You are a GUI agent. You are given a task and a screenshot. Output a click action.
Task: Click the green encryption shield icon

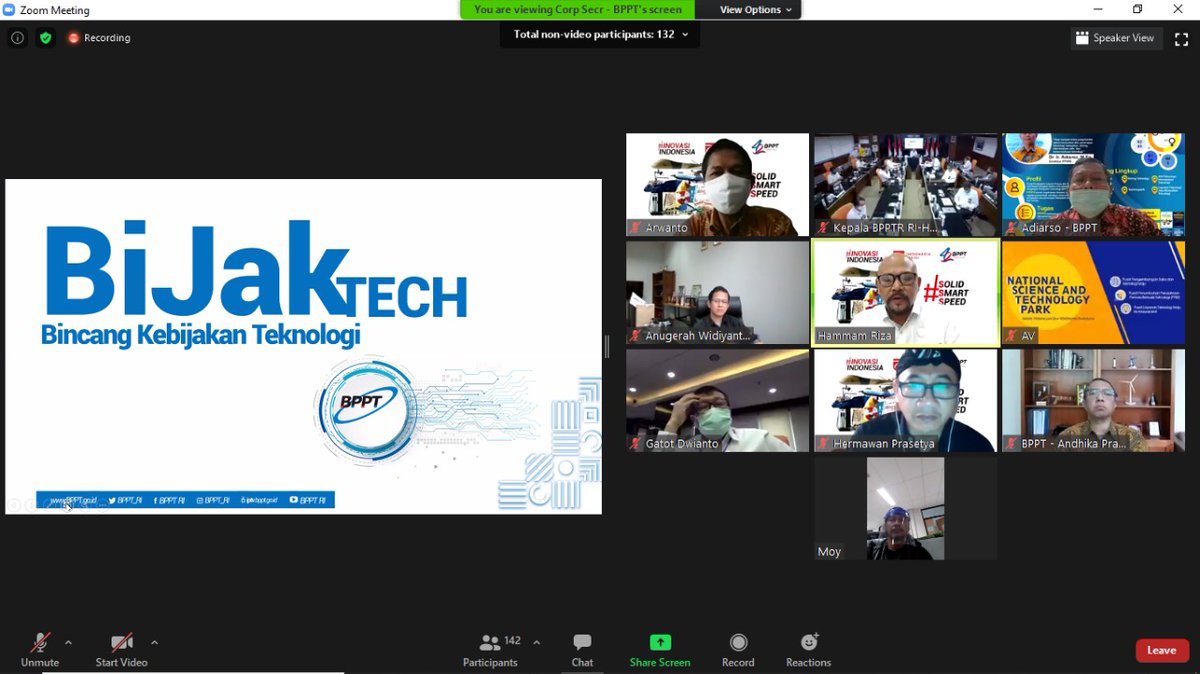[x=45, y=38]
